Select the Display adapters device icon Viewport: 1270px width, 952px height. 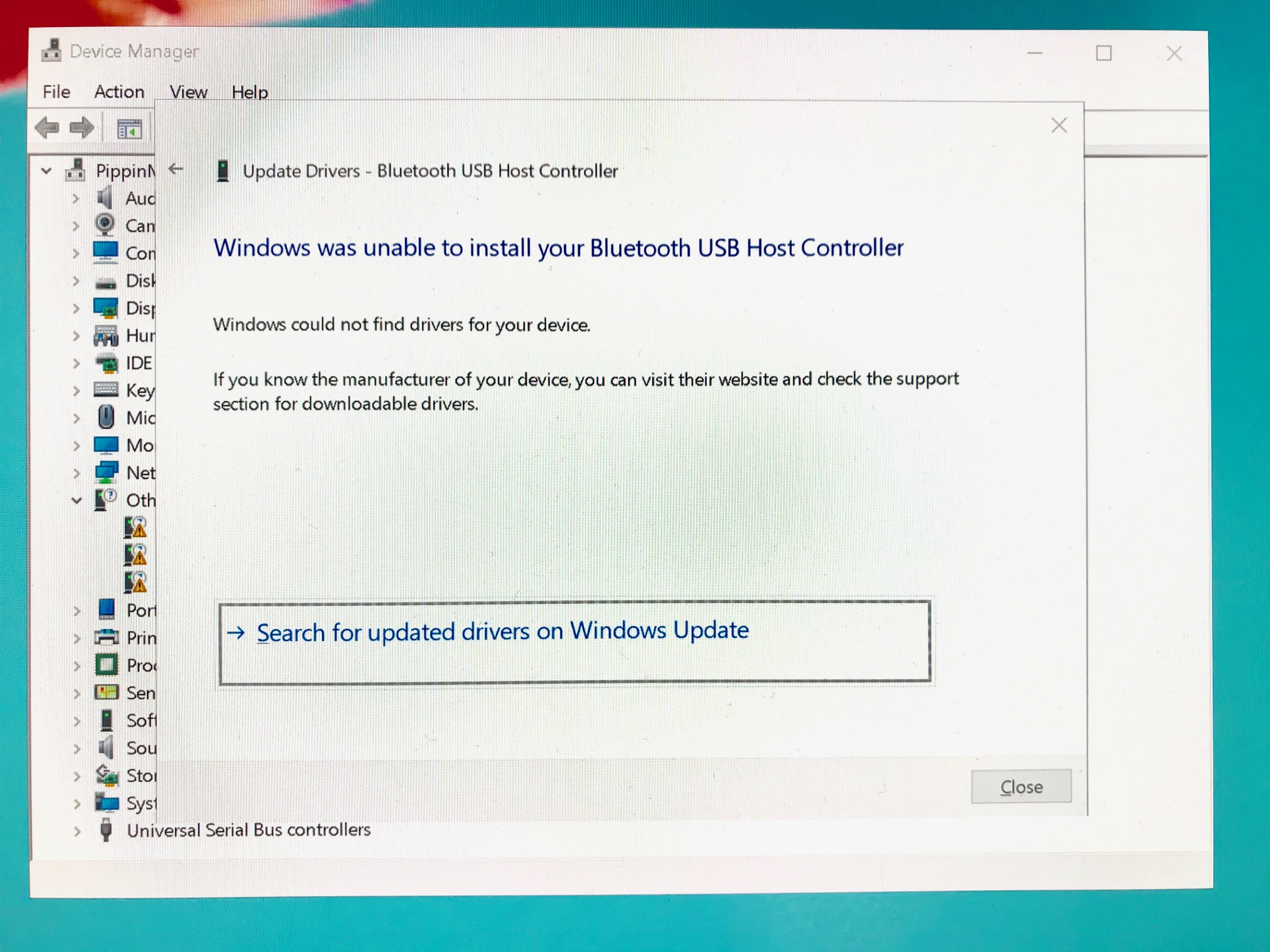(x=107, y=308)
